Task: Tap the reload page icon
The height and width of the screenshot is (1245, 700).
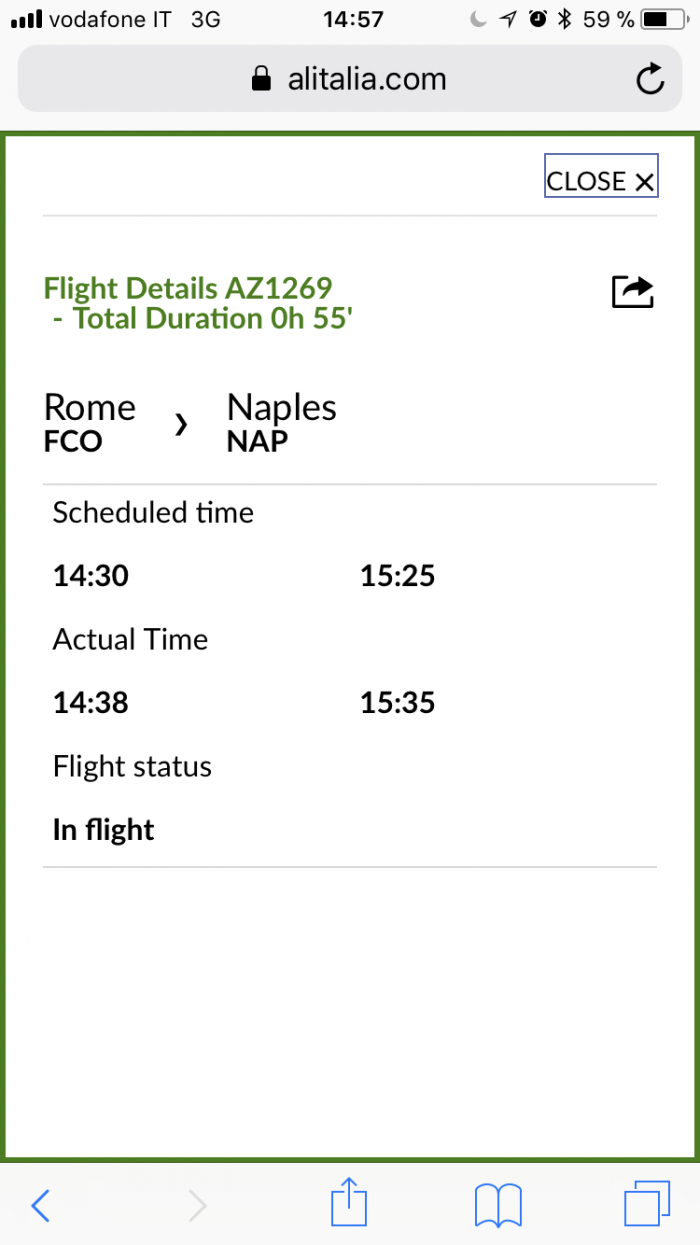Action: click(x=650, y=80)
